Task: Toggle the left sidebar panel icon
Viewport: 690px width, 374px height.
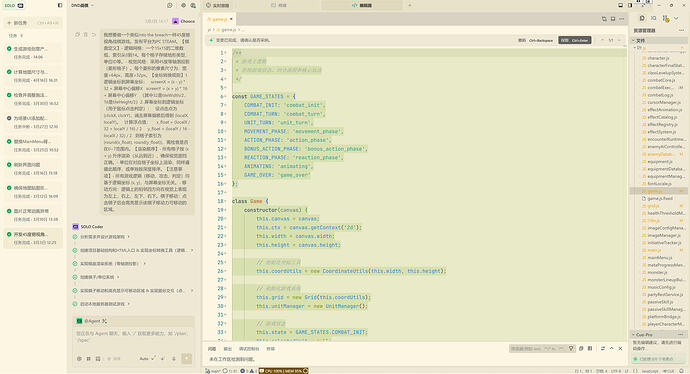Action: [x=60, y=5]
